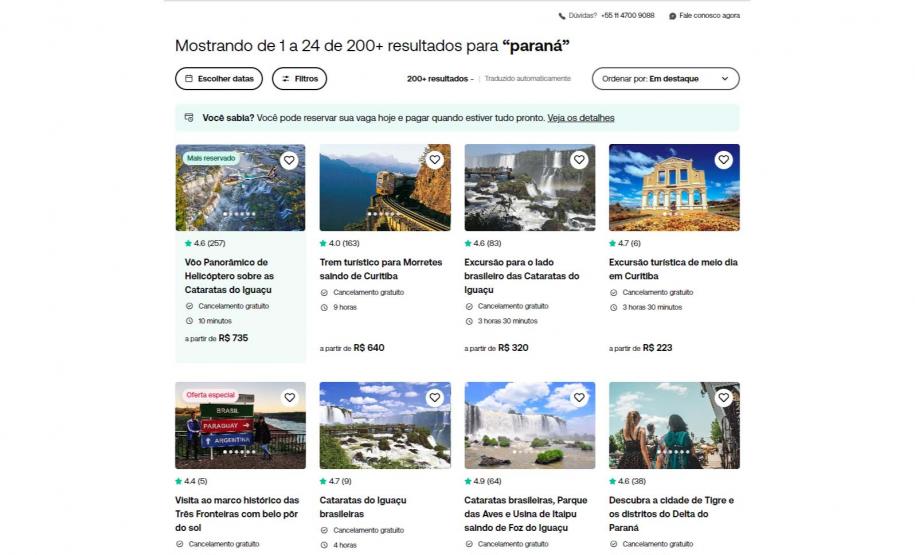Click the chat icon for Fale conosco agora
Screen dimensions: 915x555
[673, 16]
